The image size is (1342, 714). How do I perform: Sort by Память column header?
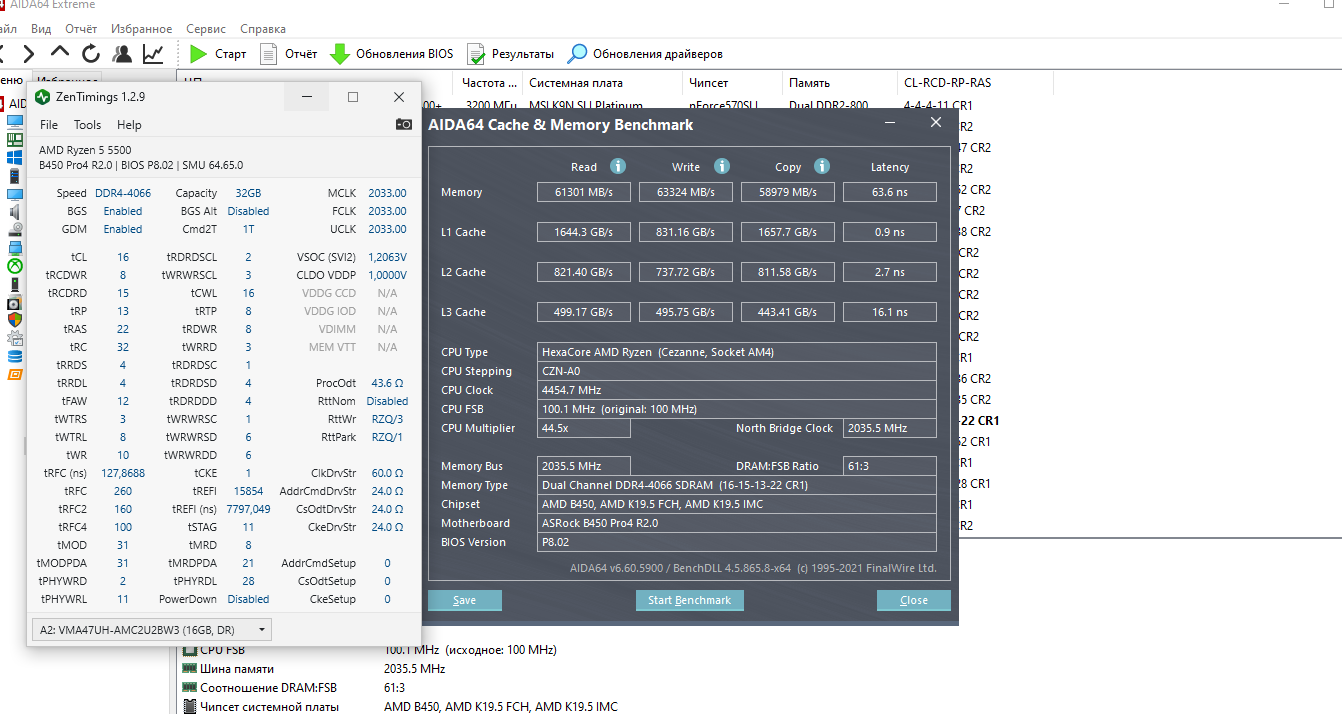[840, 83]
